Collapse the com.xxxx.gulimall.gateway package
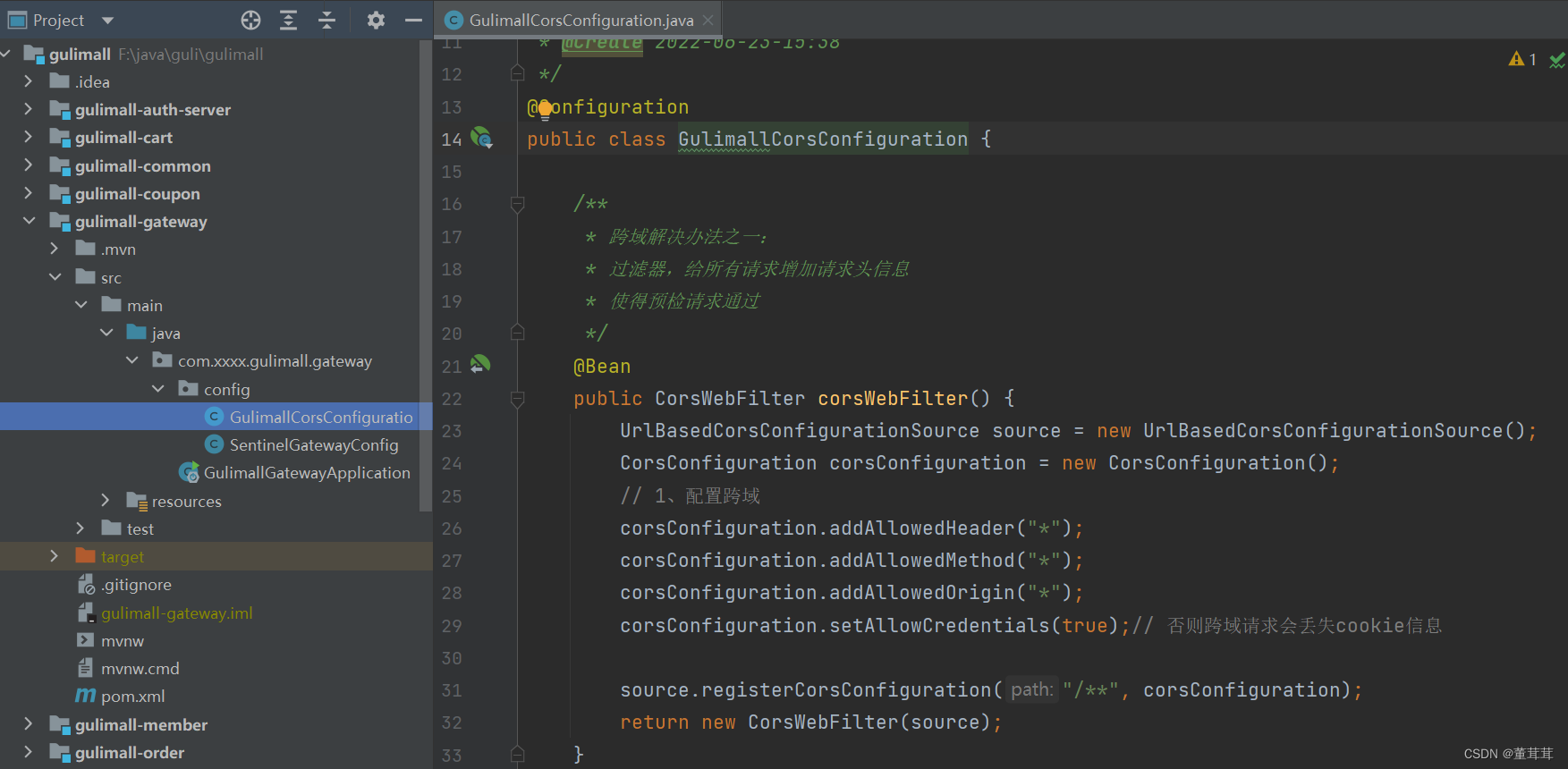1568x769 pixels. point(132,360)
